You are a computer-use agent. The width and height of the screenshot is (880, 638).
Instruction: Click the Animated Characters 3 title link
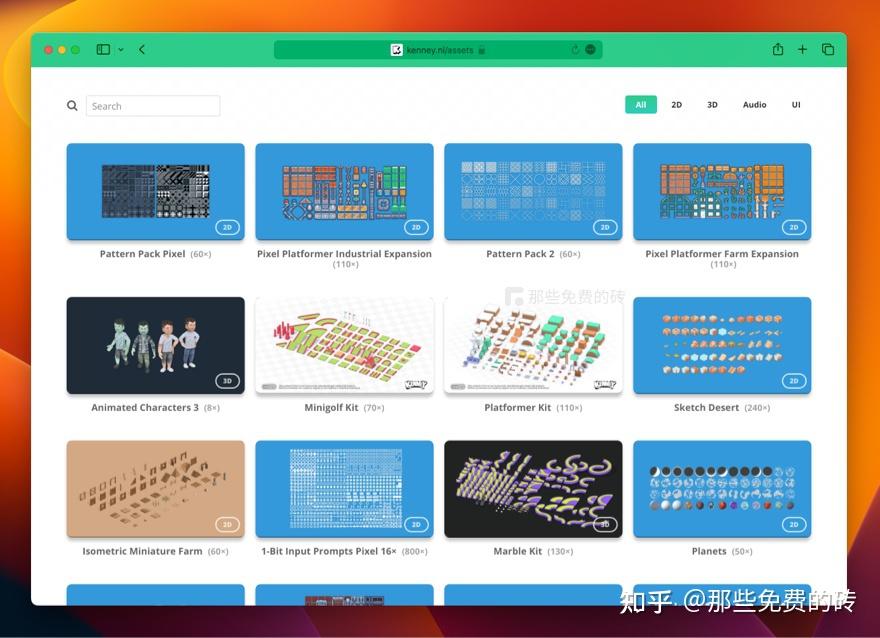145,407
